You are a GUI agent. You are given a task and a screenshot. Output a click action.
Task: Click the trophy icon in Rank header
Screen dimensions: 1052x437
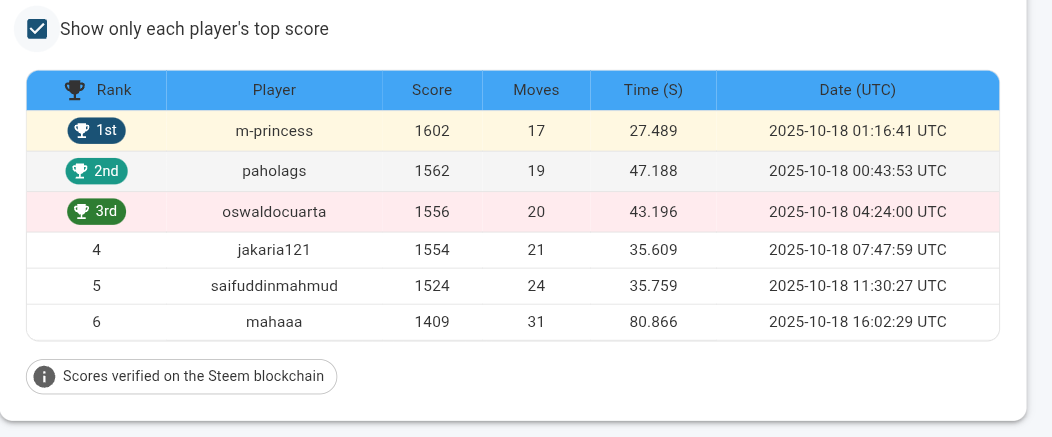pos(74,90)
